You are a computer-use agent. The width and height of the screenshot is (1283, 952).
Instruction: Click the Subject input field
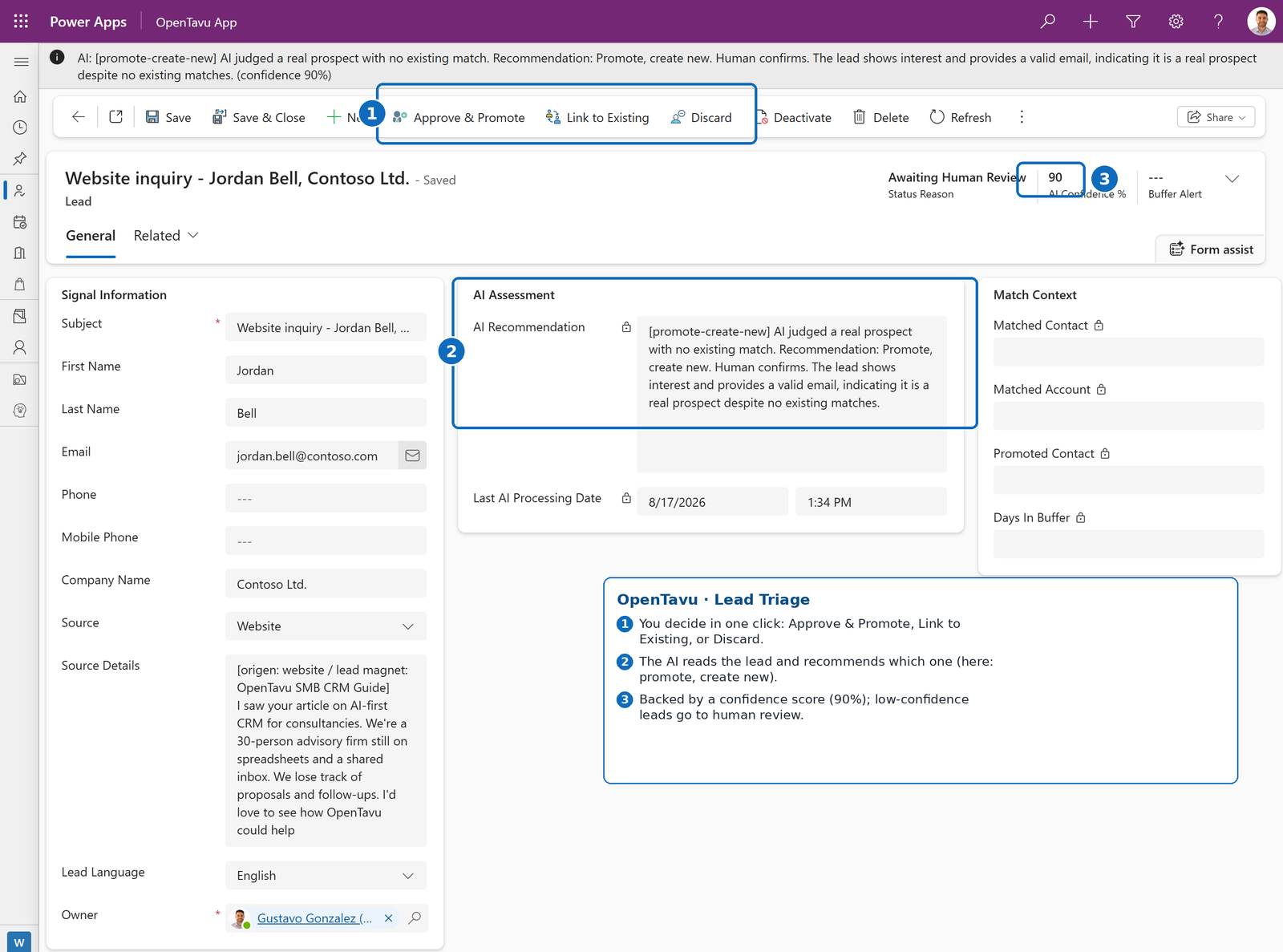[x=326, y=327]
